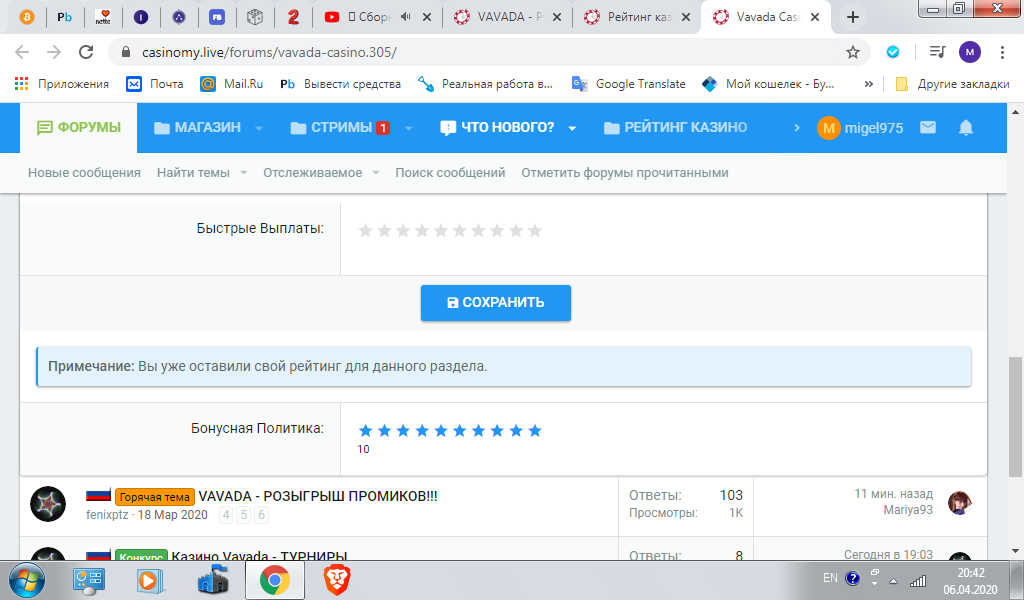This screenshot has height=600, width=1024.
Task: Open VAVADA - РОЗЫГРЫШ ПРОМИКОВ!!! thread
Action: [318, 496]
